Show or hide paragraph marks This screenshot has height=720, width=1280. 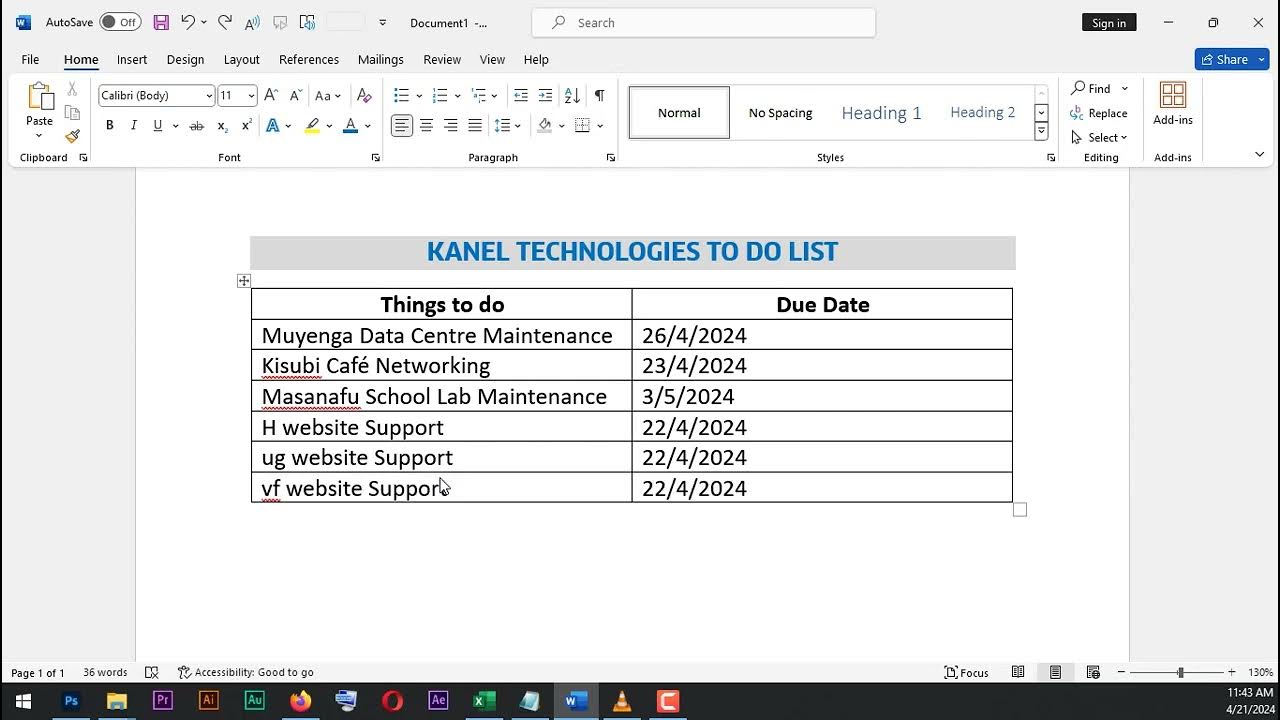point(599,96)
